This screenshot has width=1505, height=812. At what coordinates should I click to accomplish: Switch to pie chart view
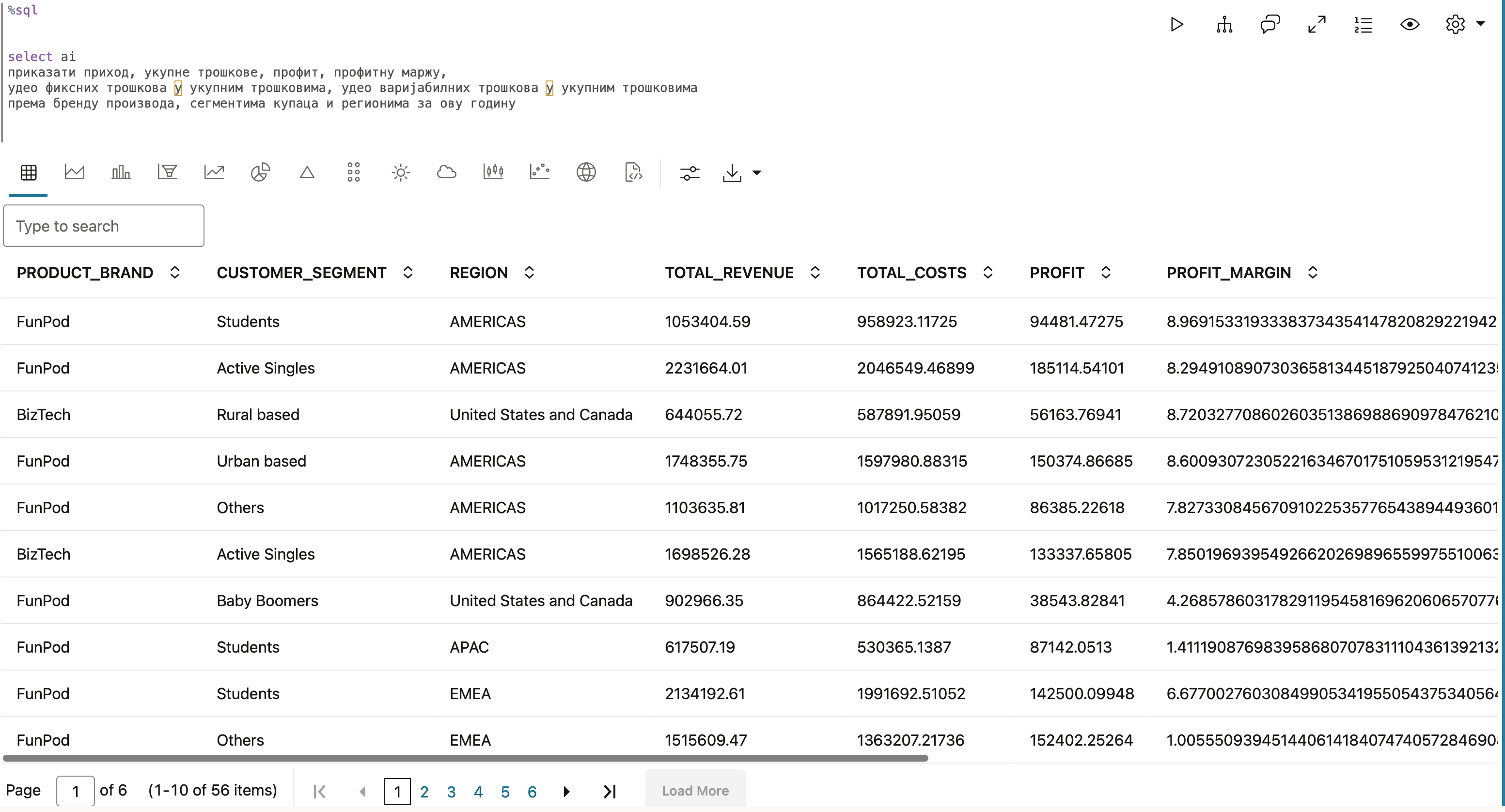pyautogui.click(x=260, y=172)
